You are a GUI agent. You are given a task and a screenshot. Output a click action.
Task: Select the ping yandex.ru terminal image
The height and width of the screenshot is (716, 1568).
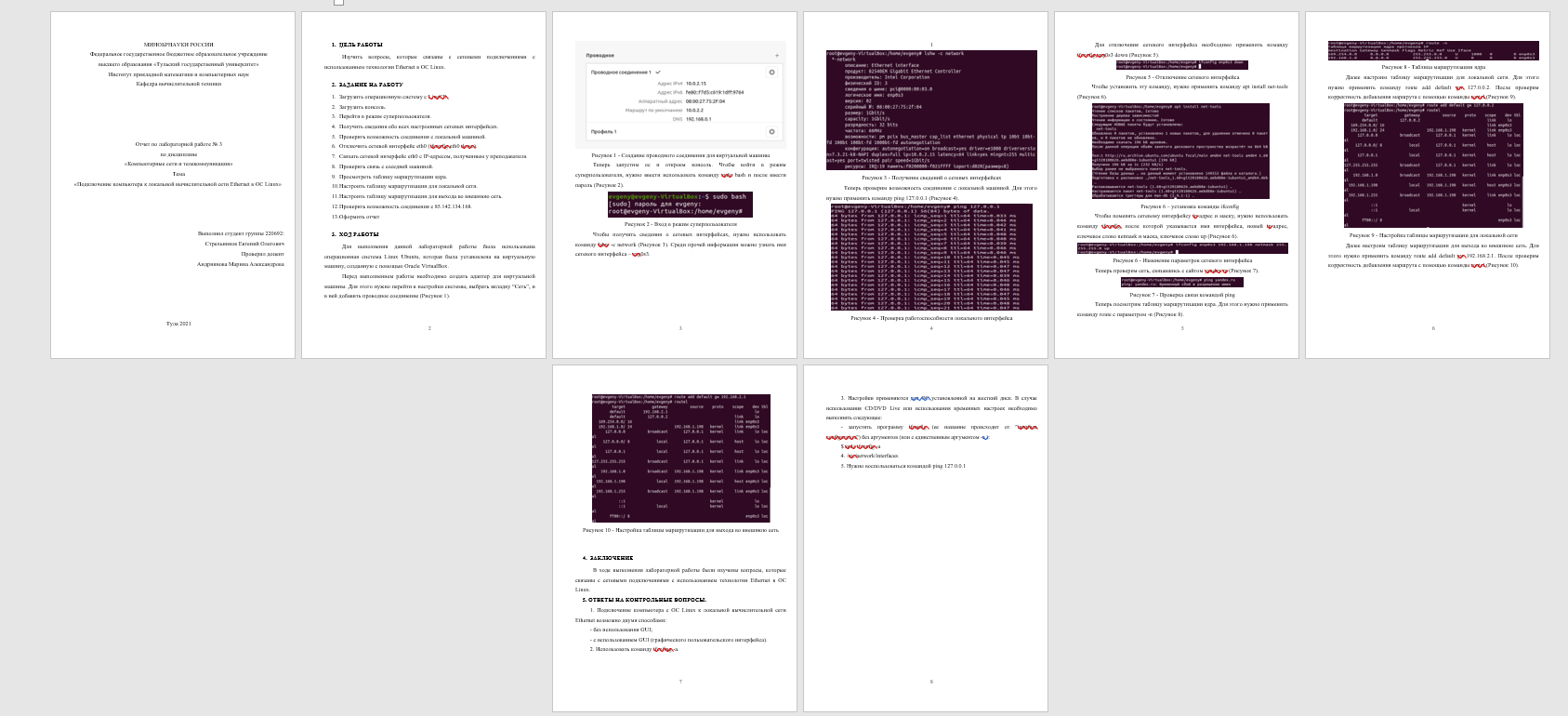point(1181,282)
